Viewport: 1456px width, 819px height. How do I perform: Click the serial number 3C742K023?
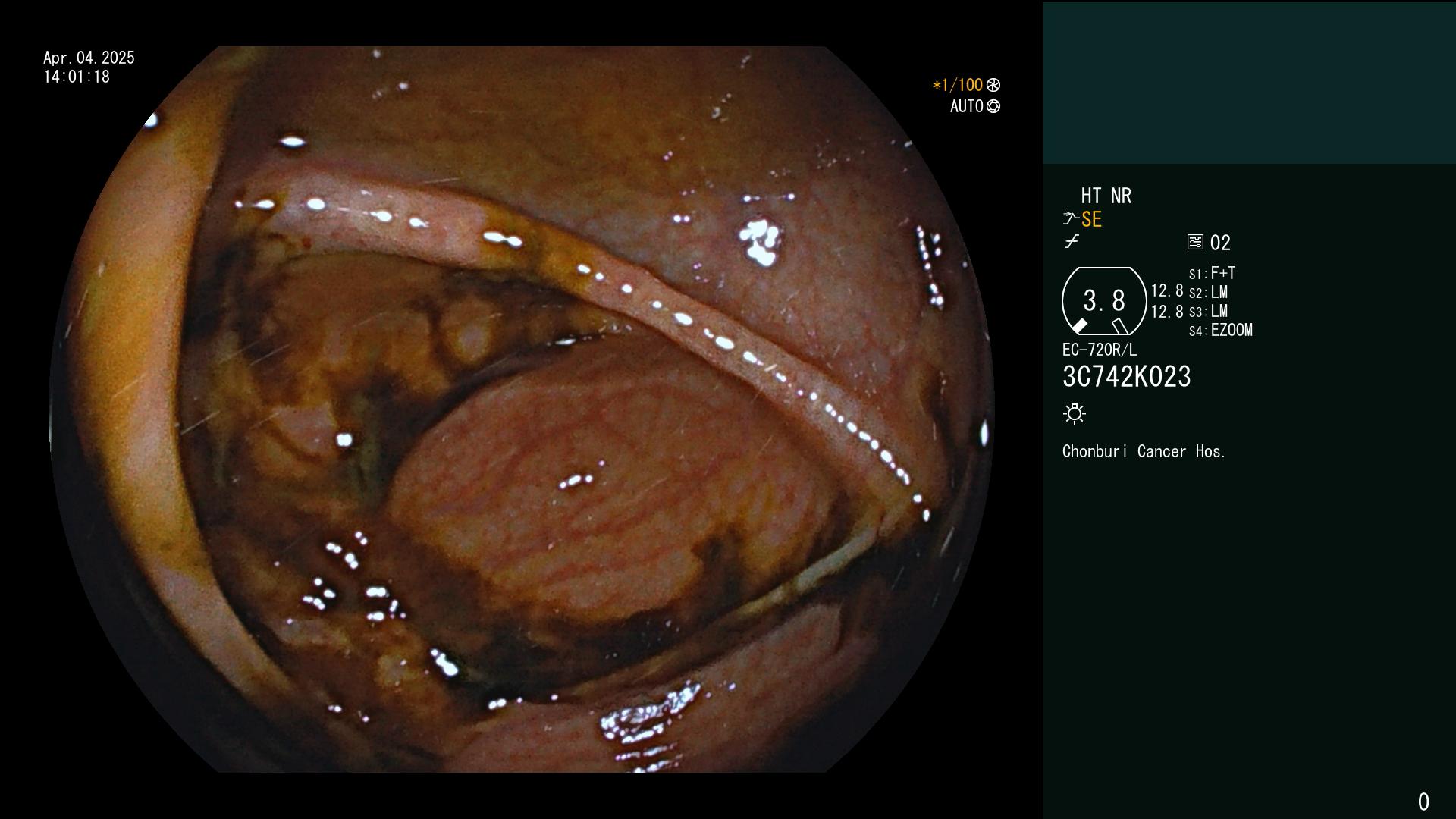pyautogui.click(x=1127, y=377)
